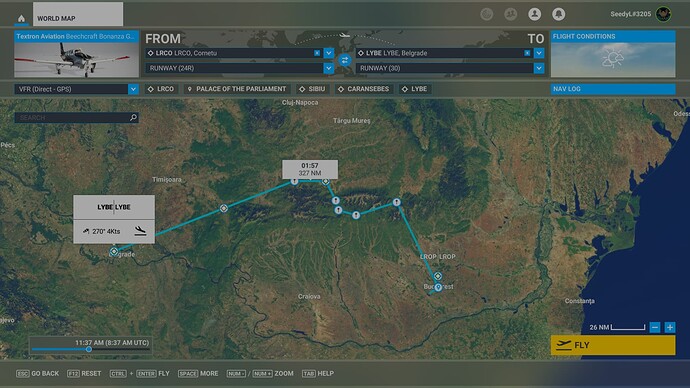Expand the LYBE arrival dropdown
This screenshot has width=690, height=388.
click(x=539, y=53)
